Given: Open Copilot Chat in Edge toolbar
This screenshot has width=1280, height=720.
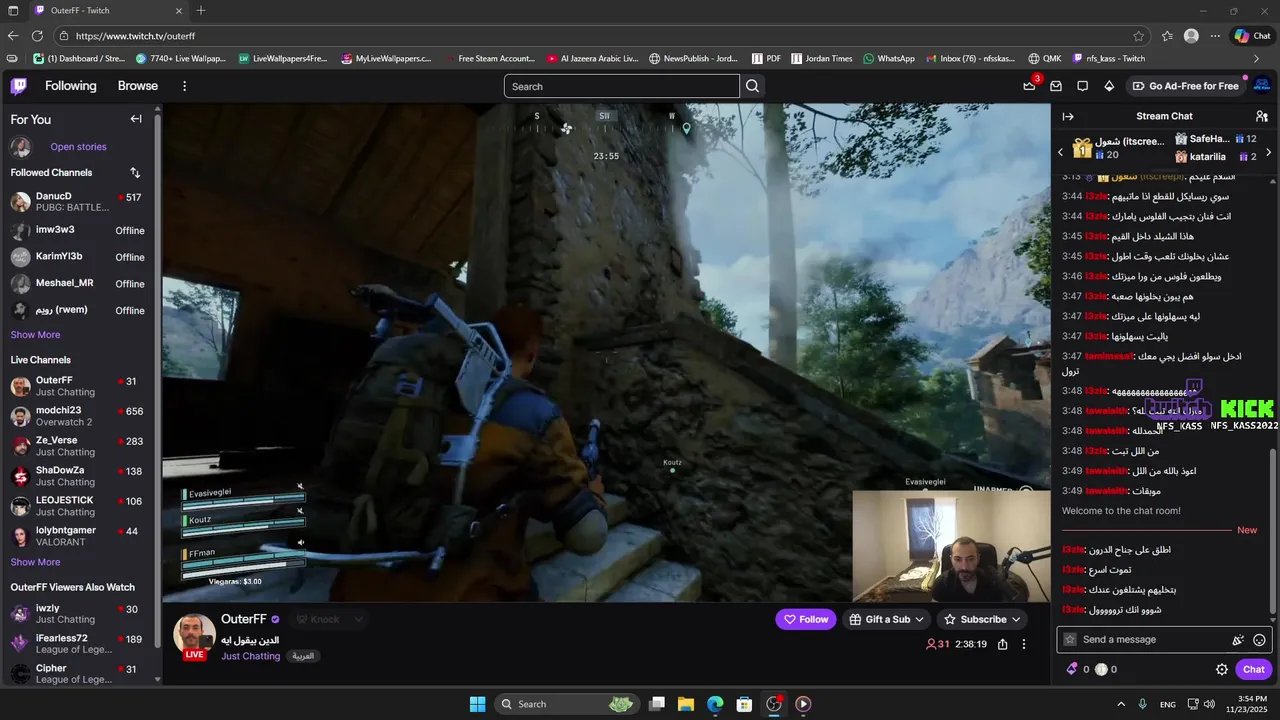Looking at the screenshot, I should click(x=1252, y=36).
